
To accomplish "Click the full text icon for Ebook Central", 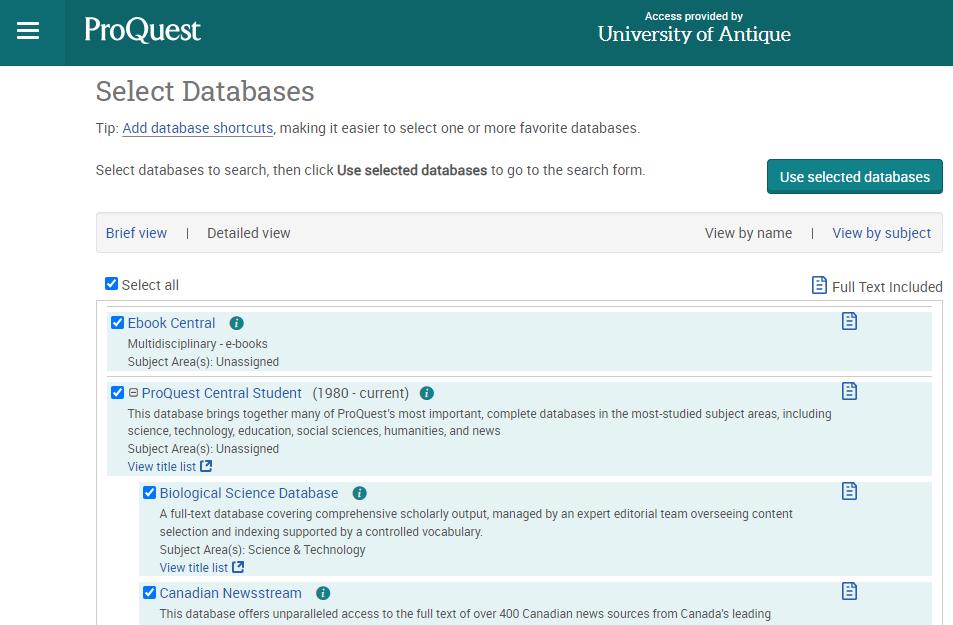I will point(849,321).
